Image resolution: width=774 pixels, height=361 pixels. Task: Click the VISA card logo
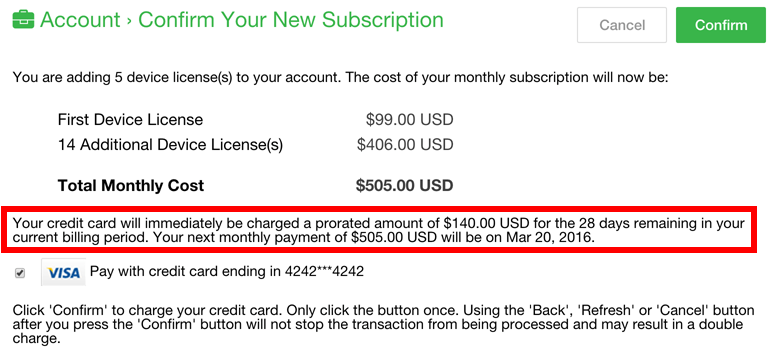coord(64,272)
